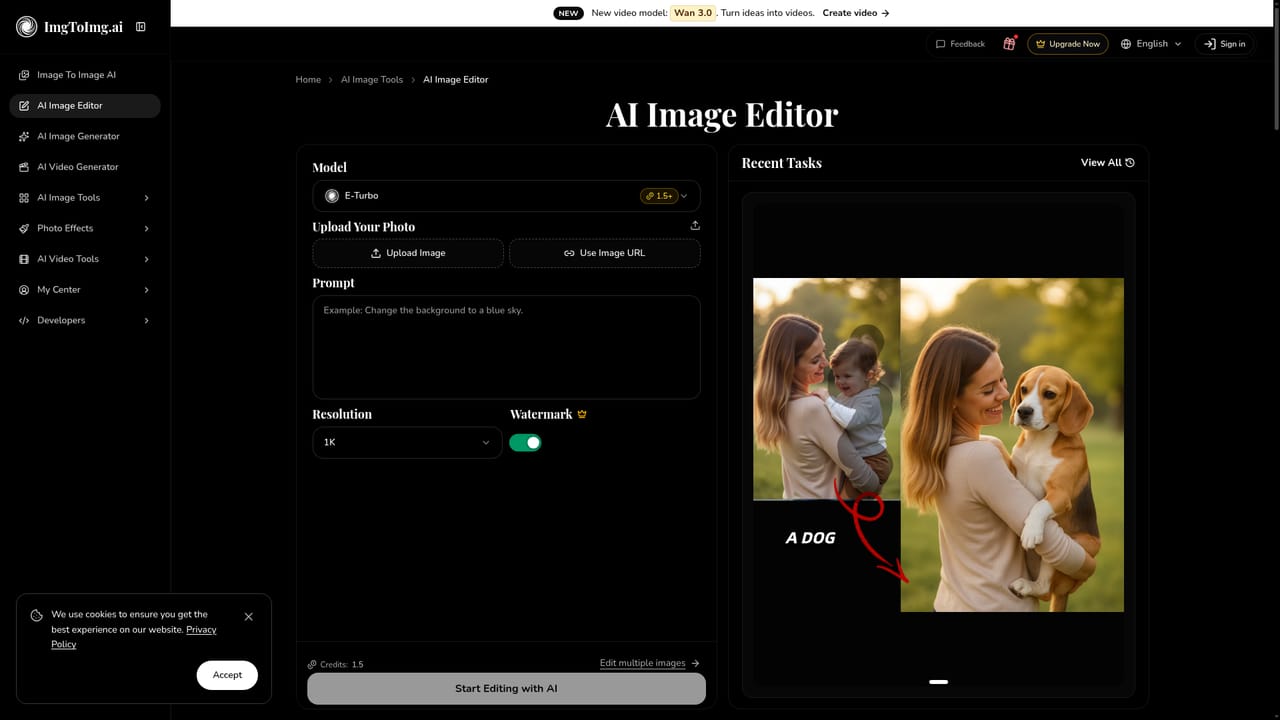Viewport: 1280px width, 720px height.
Task: Click the E-Turbo model logo icon
Action: (332, 196)
